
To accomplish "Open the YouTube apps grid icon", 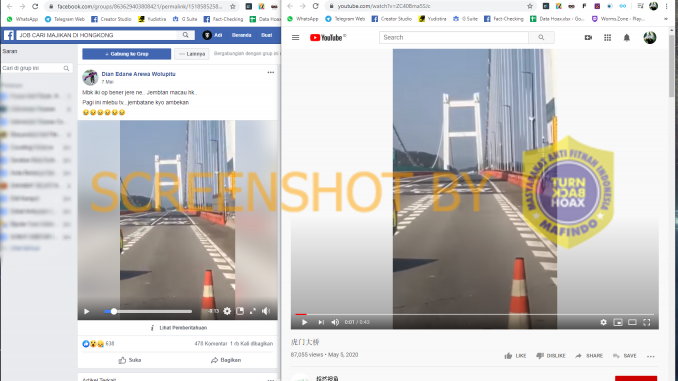I will point(608,38).
